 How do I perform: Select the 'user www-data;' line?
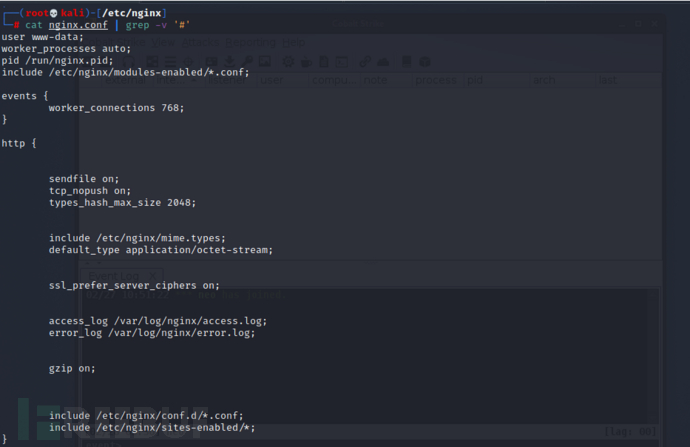click(x=37, y=36)
